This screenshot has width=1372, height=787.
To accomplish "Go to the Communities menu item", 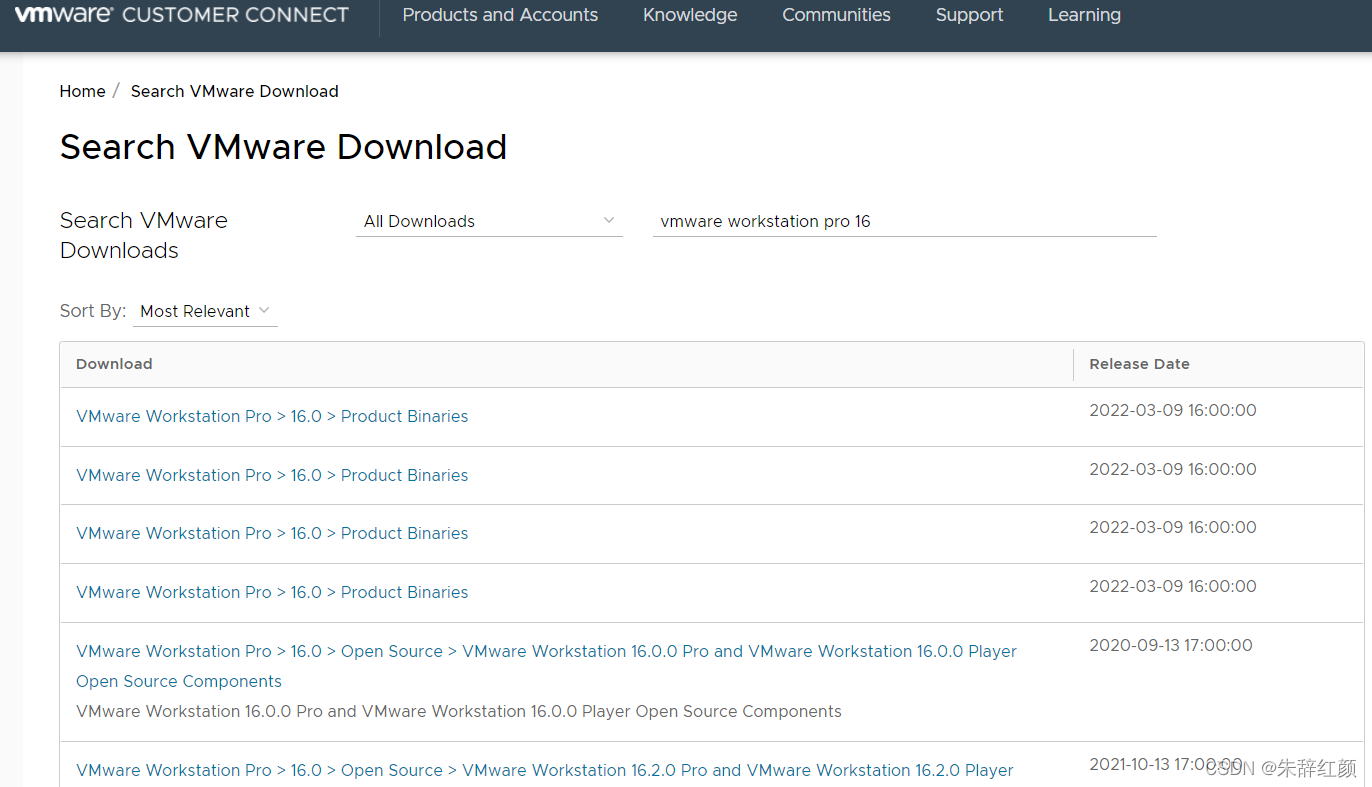I will coord(836,15).
